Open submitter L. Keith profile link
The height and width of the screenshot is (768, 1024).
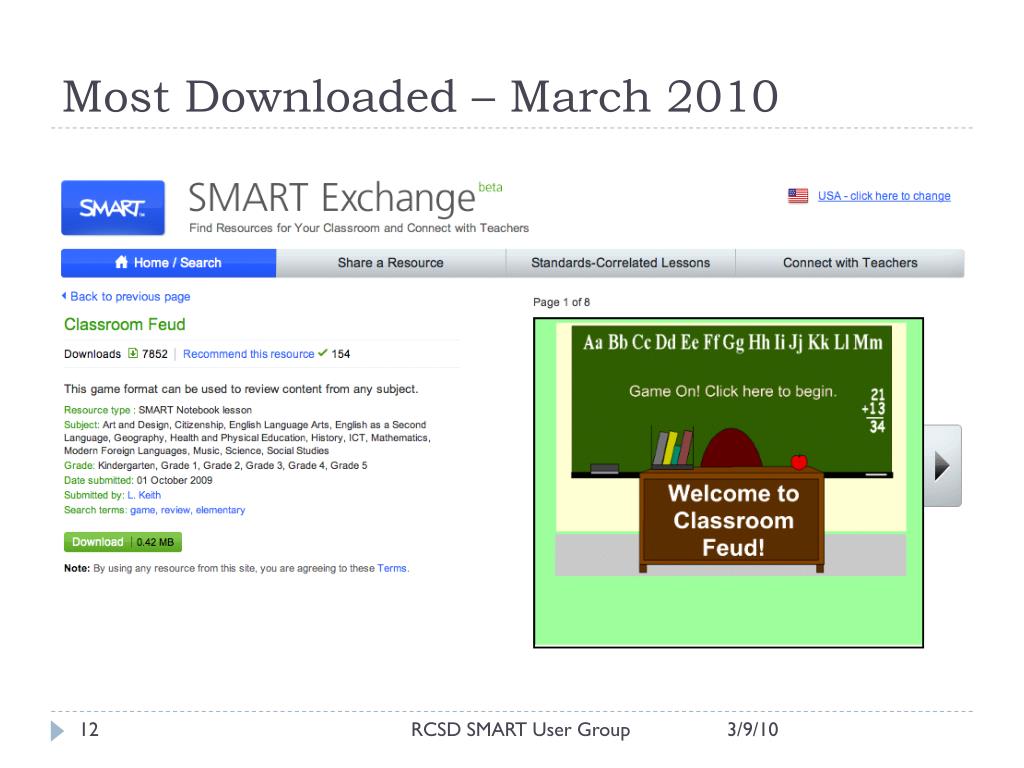144,495
